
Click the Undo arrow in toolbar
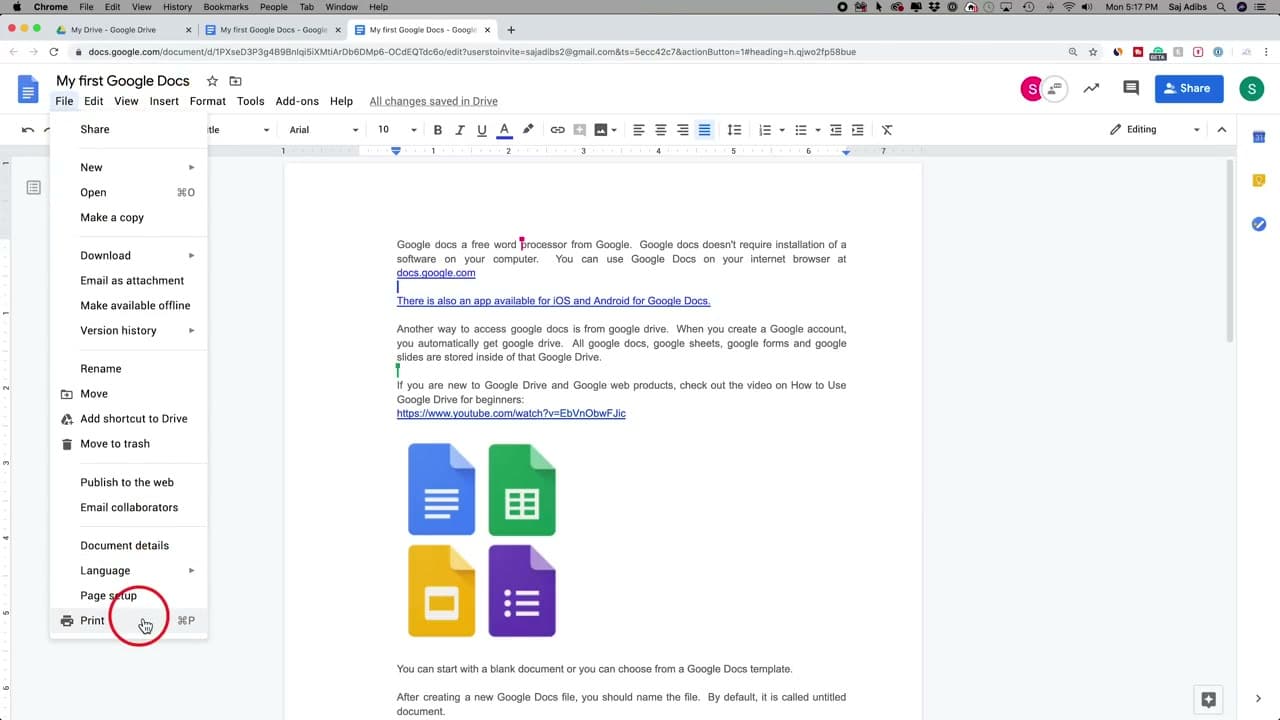28,130
